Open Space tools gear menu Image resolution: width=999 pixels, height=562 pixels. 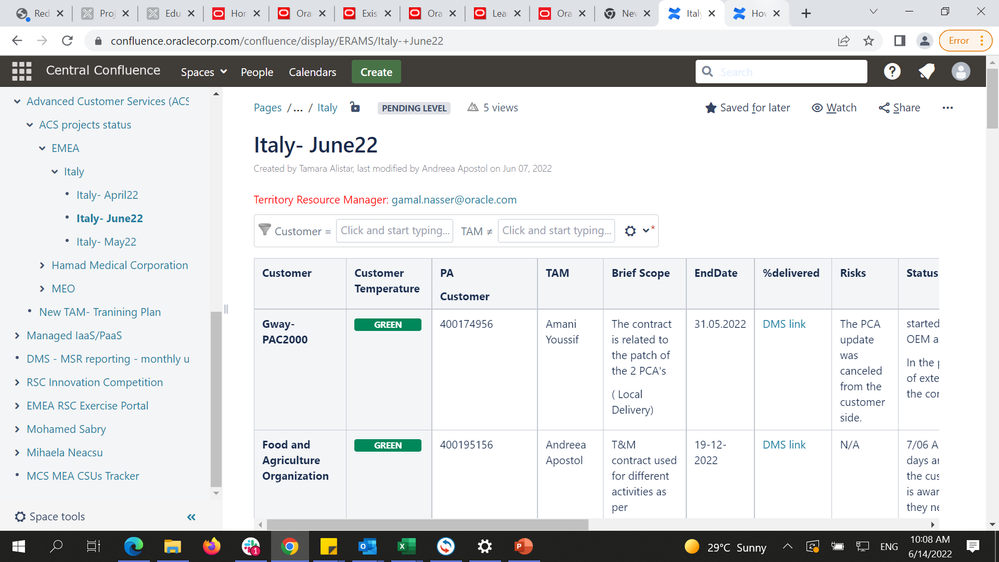click(50, 517)
